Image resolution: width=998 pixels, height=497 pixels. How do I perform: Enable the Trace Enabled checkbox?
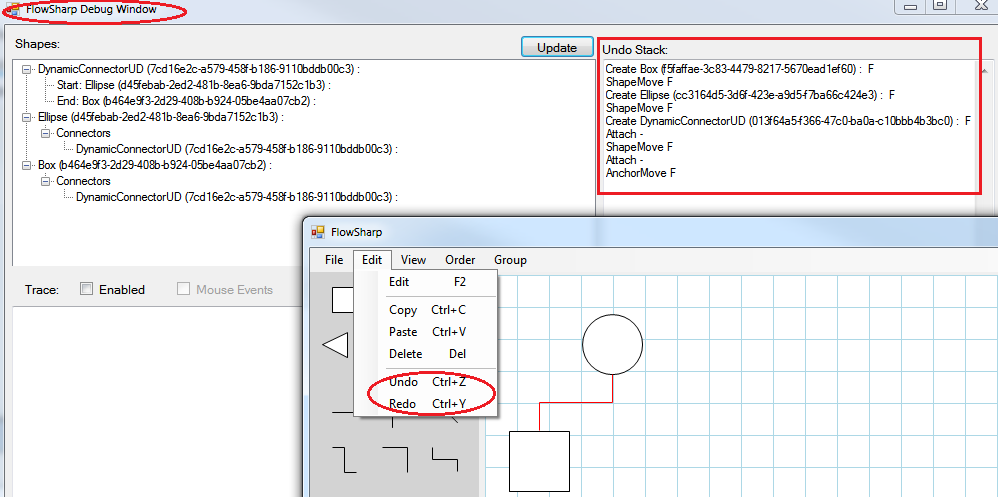pos(87,289)
